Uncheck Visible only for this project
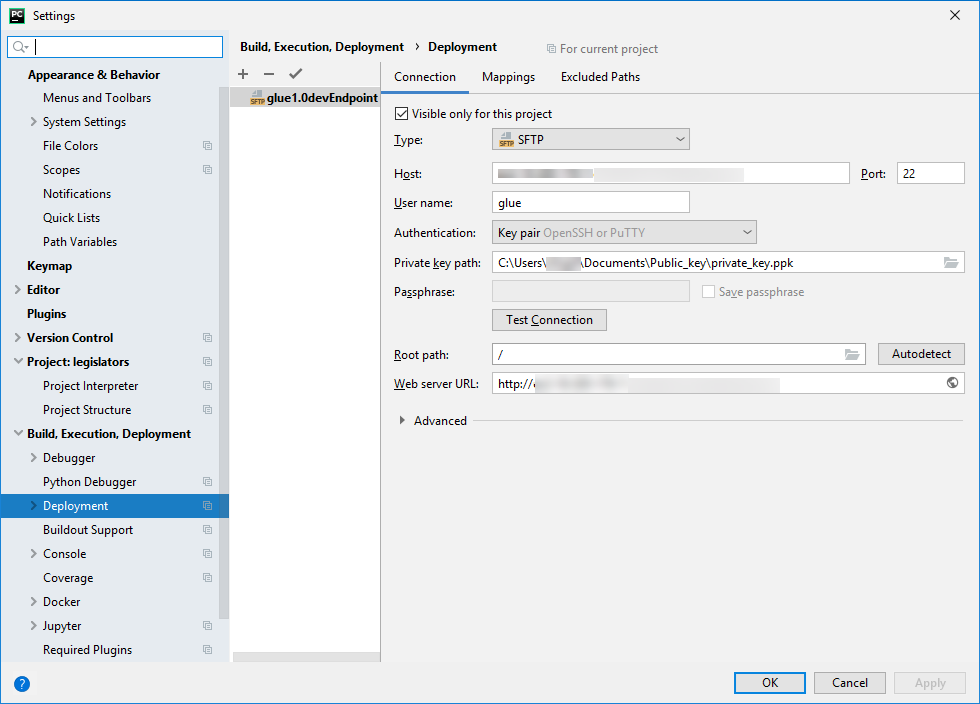 point(401,113)
